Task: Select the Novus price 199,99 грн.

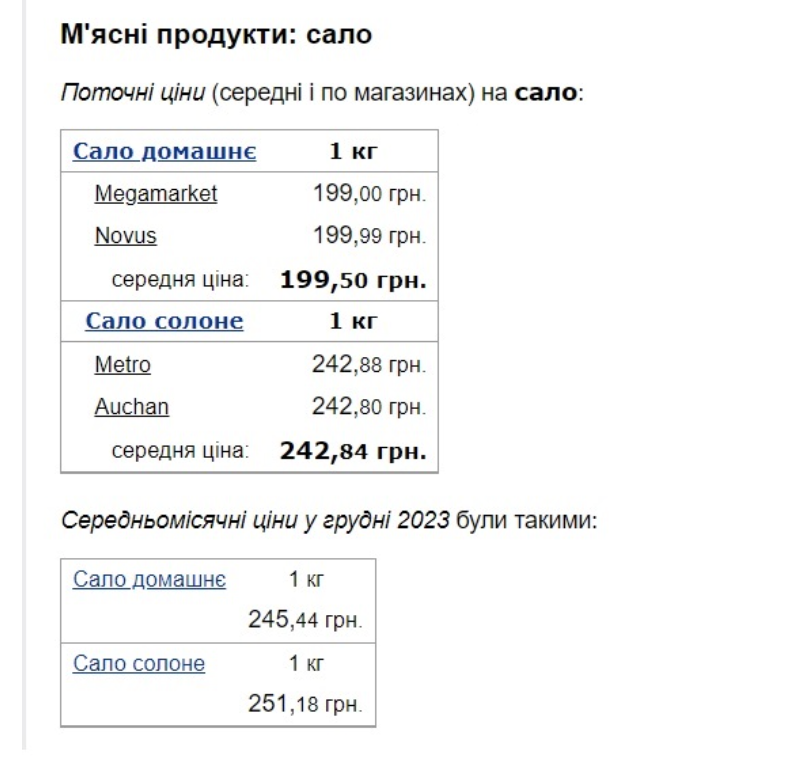Action: pos(370,237)
